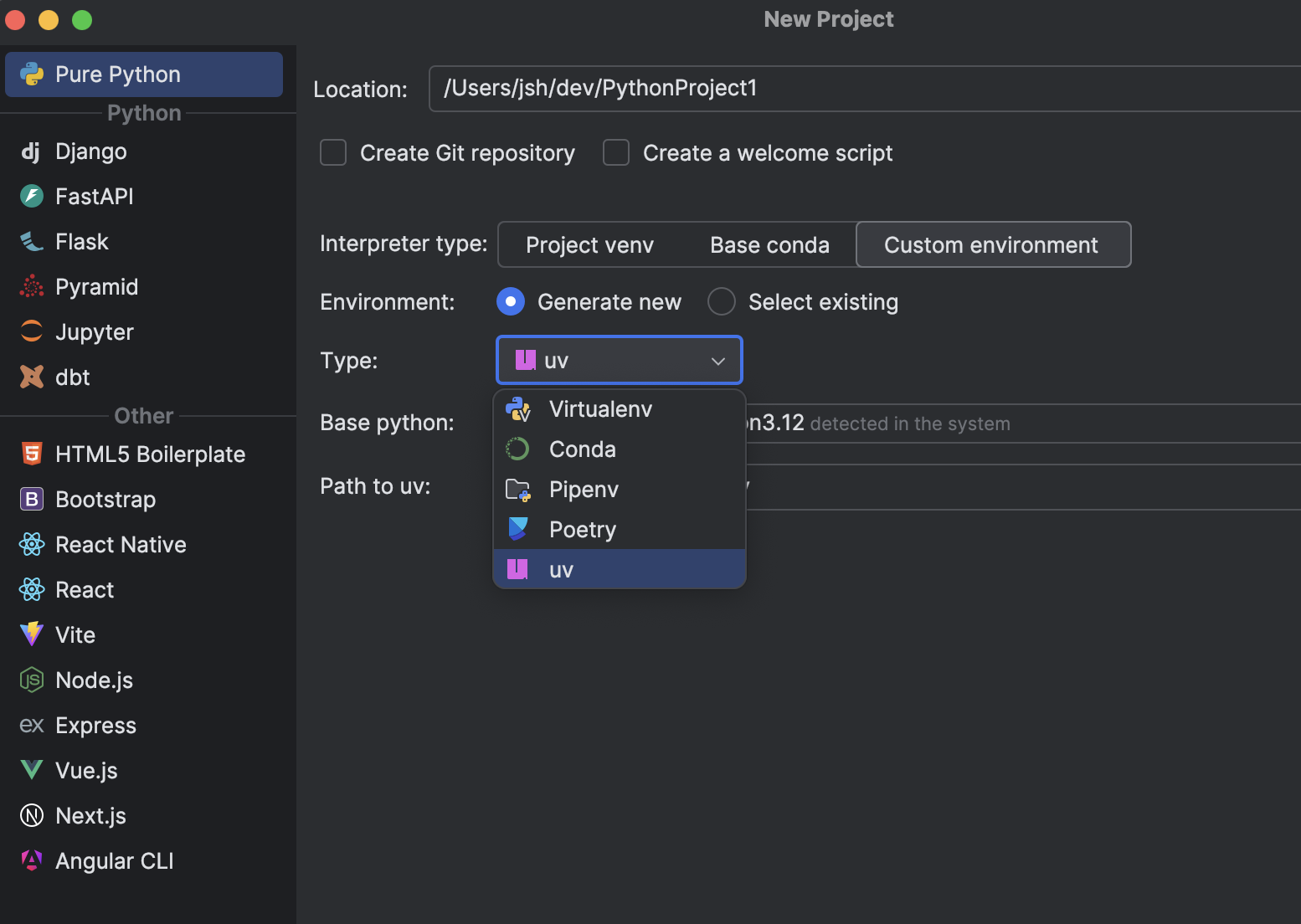Click the yellow minimize window button
This screenshot has width=1301, height=924.
click(x=49, y=20)
